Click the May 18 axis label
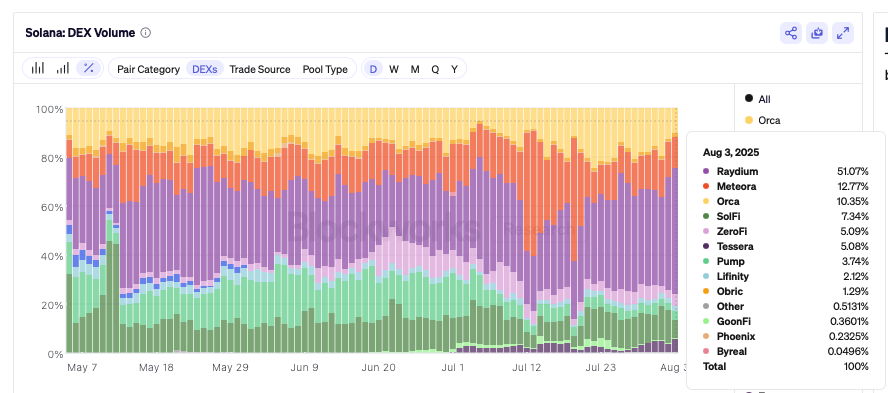888x393 pixels. click(x=156, y=368)
